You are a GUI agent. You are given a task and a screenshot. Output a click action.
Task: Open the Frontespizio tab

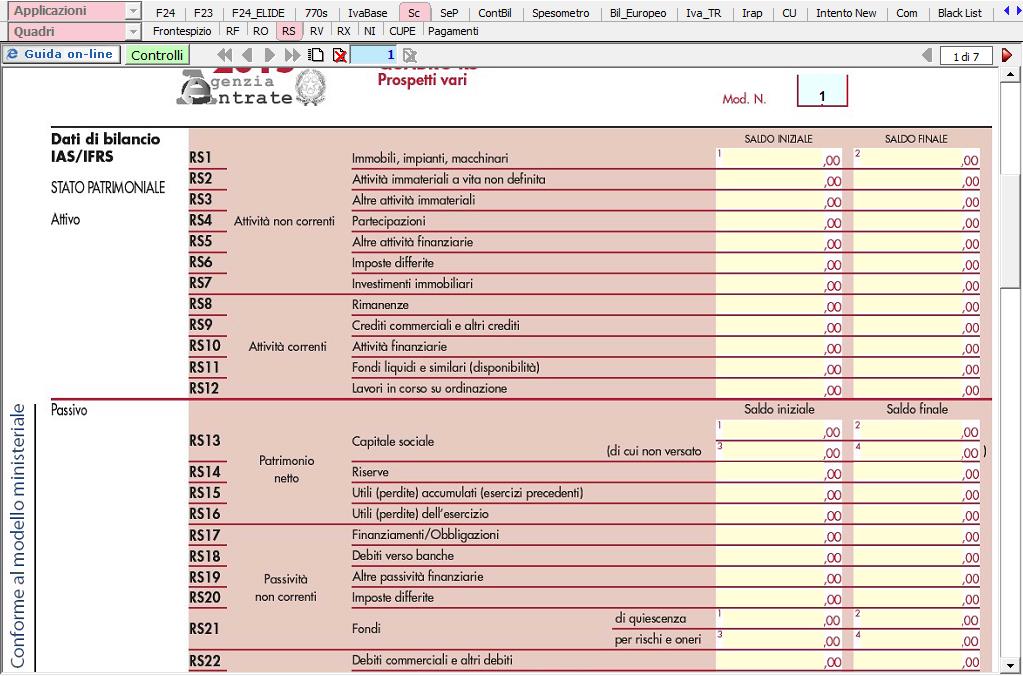[182, 31]
